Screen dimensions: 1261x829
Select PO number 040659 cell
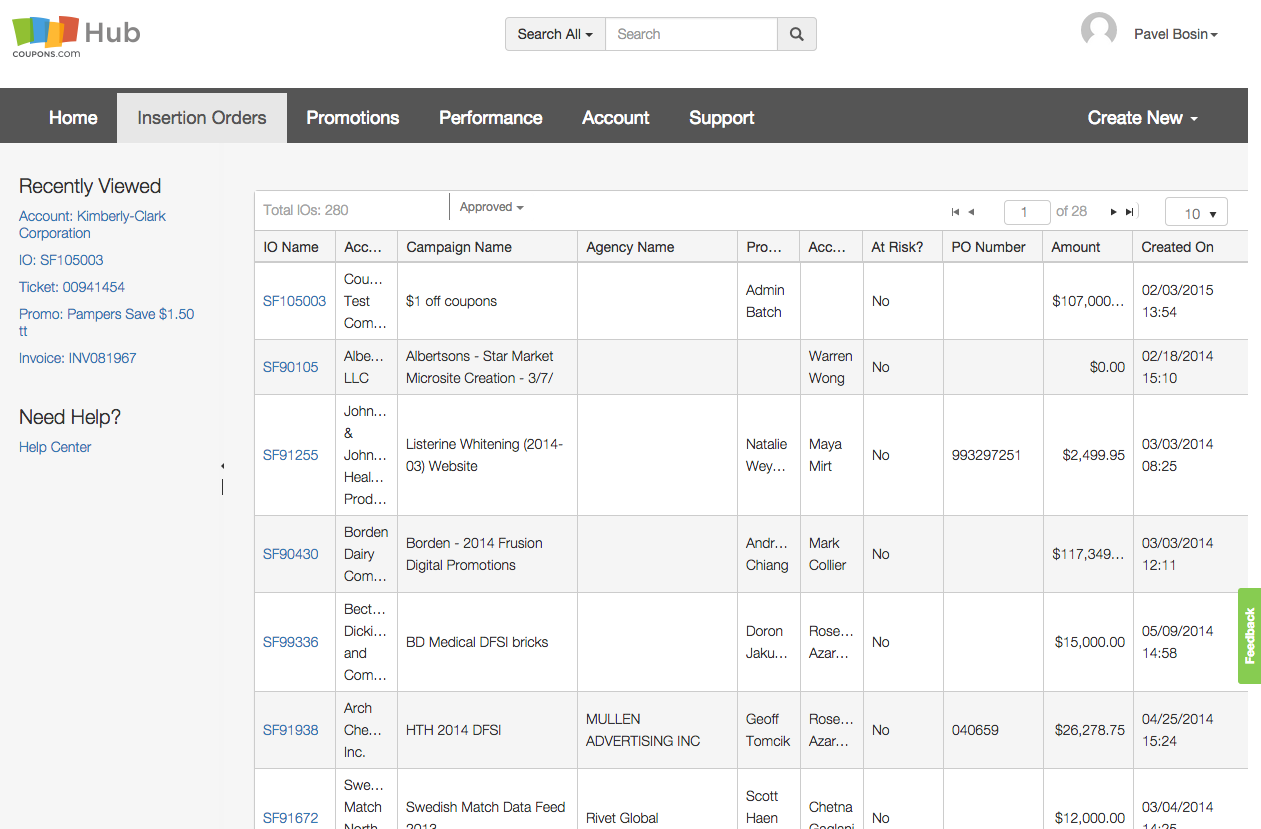pos(992,730)
